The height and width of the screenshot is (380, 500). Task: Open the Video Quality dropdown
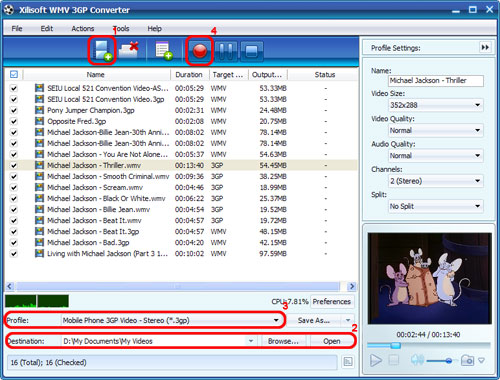coord(436,130)
